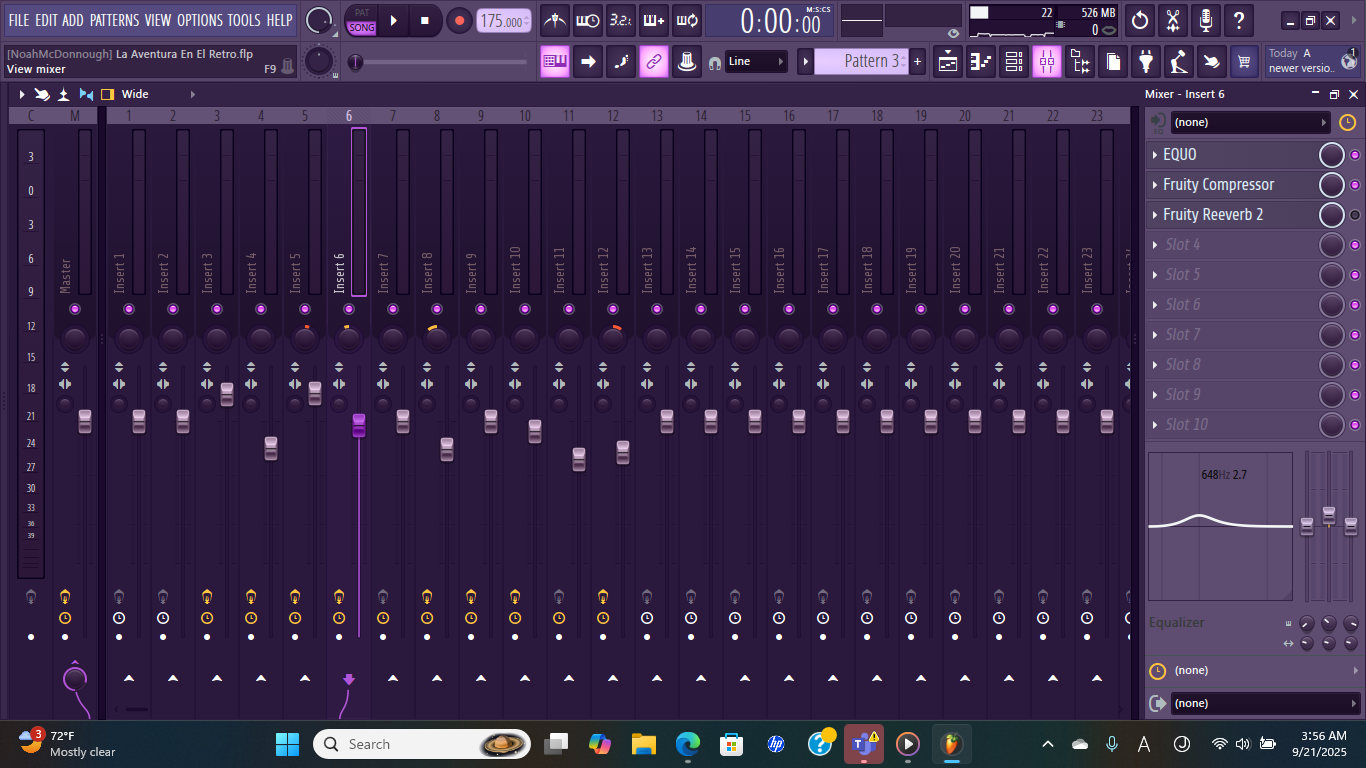This screenshot has height=768, width=1366.
Task: Click the latency clock under Insert 1
Action: (x=119, y=618)
